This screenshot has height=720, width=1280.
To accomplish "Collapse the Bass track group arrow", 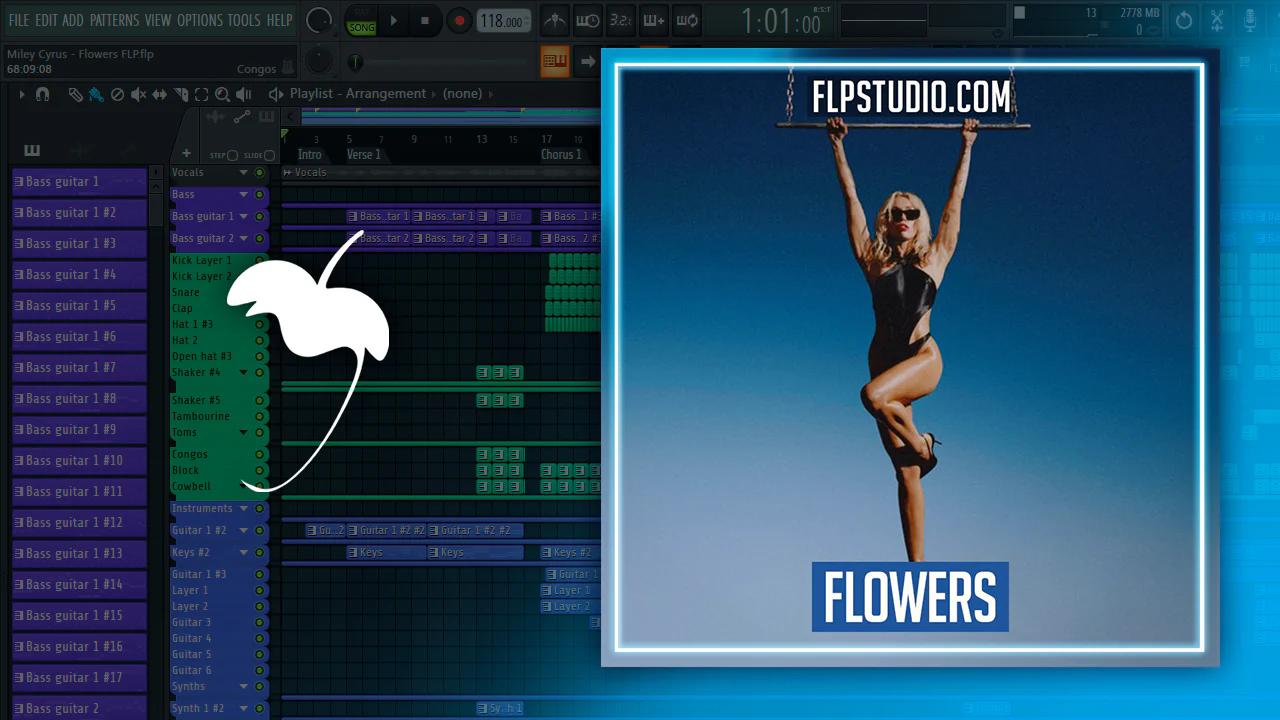I will point(243,194).
